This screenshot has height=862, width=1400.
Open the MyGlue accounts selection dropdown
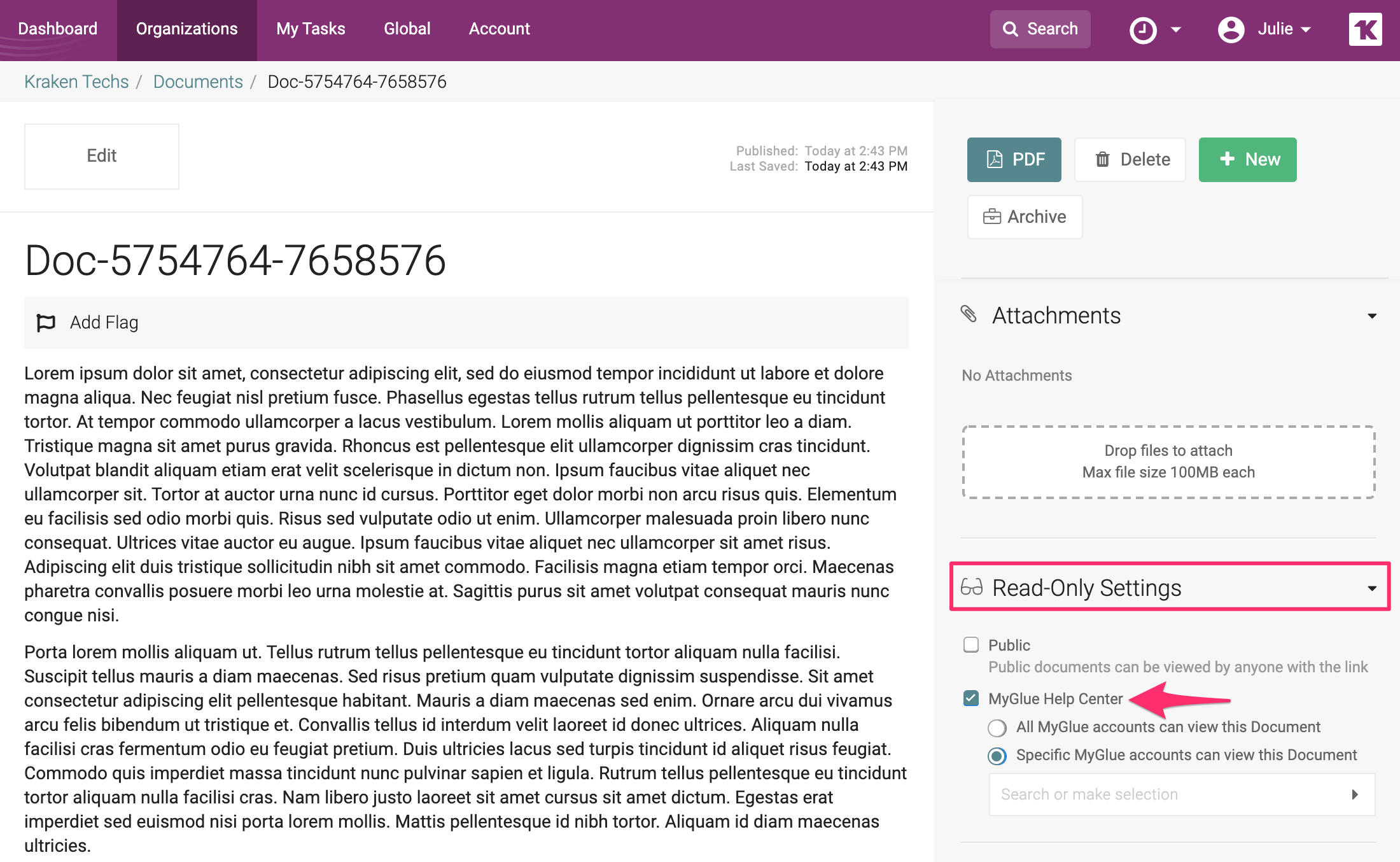pos(1182,795)
